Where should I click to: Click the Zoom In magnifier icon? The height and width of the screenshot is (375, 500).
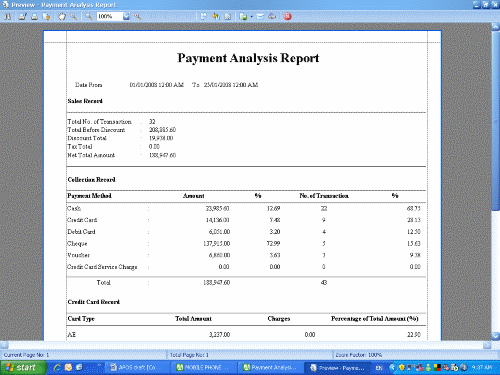coord(138,16)
